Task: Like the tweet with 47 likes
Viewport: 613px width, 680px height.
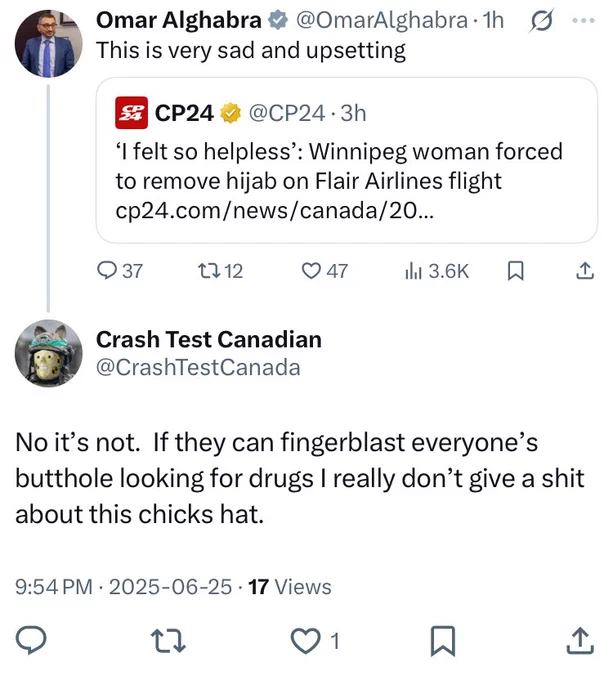Action: point(325,271)
